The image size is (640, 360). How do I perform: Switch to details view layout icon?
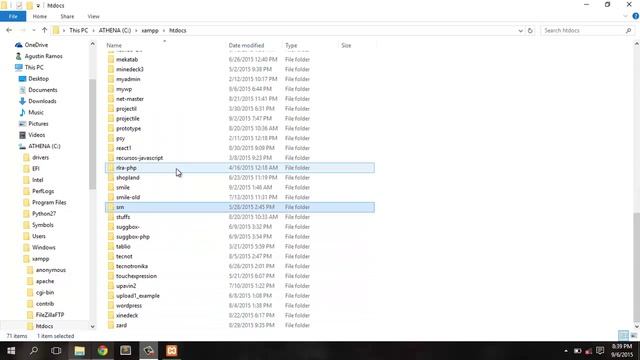click(623, 336)
